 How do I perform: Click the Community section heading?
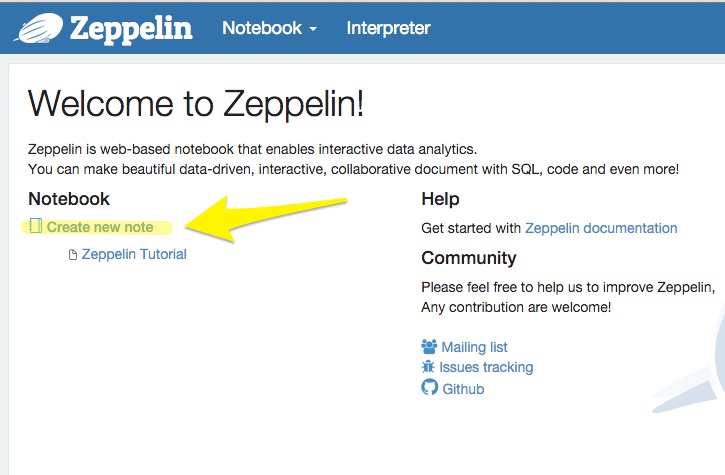[469, 258]
